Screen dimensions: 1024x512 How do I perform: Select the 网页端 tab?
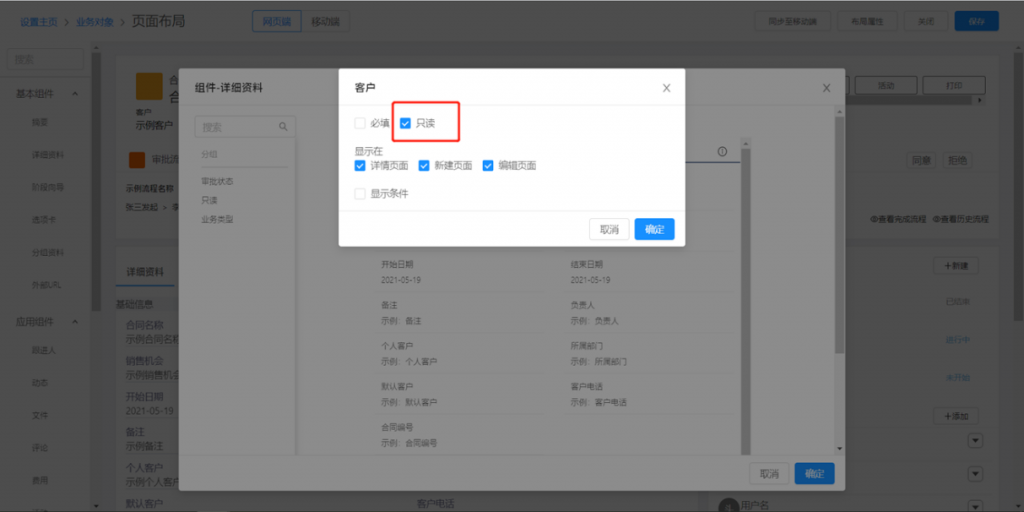pyautogui.click(x=277, y=21)
